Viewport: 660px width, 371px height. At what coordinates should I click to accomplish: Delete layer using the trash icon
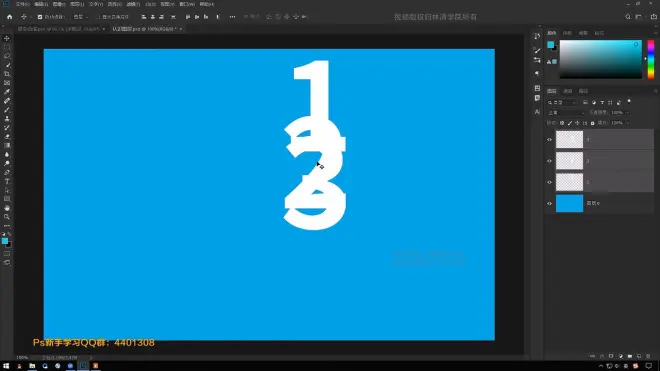648,356
